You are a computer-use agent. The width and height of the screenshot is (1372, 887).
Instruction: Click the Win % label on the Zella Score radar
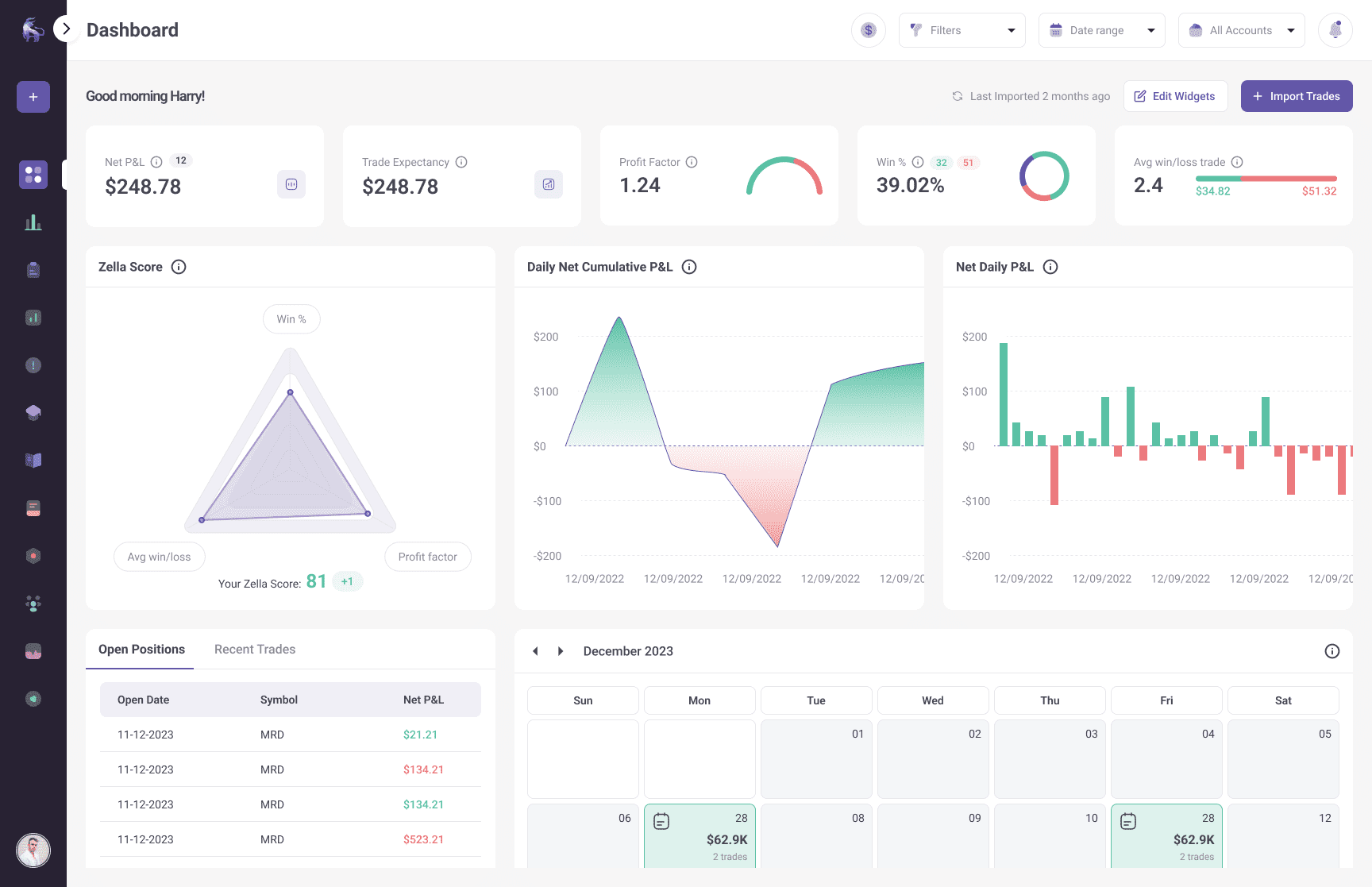(291, 318)
